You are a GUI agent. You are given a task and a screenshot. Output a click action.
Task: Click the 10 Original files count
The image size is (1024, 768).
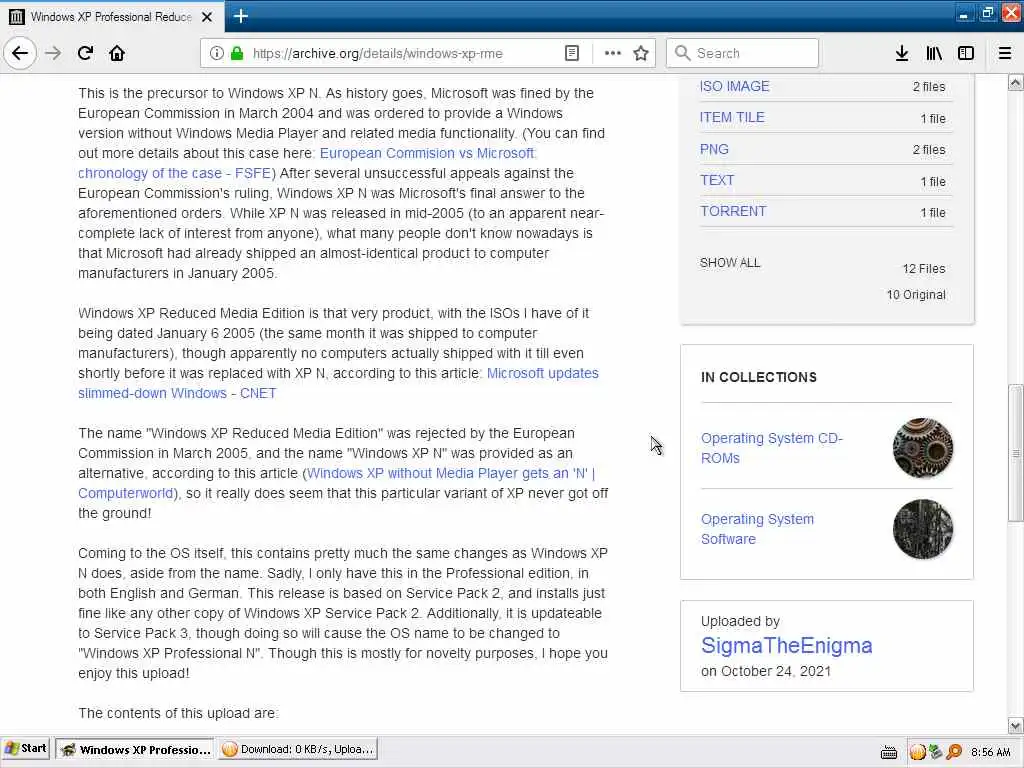916,295
